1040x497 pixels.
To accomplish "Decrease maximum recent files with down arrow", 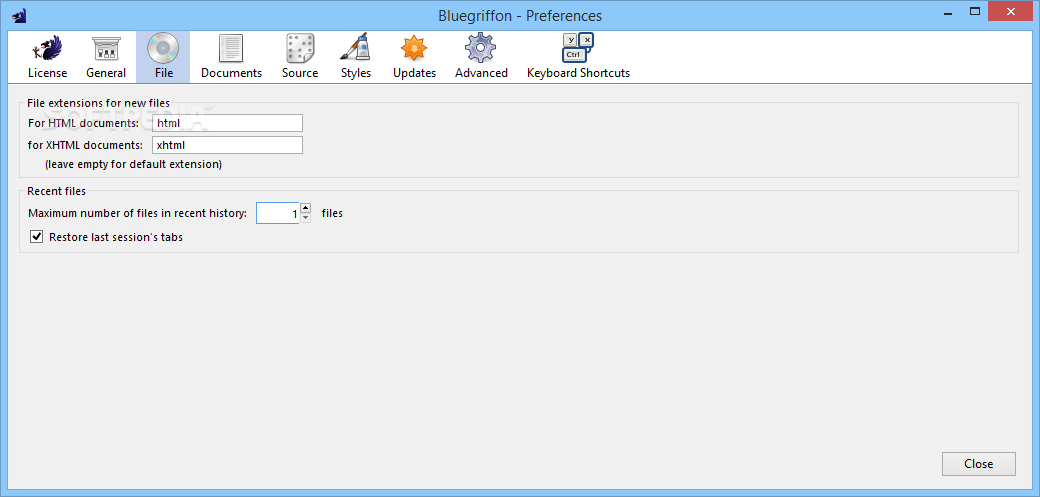I will pyautogui.click(x=305, y=218).
